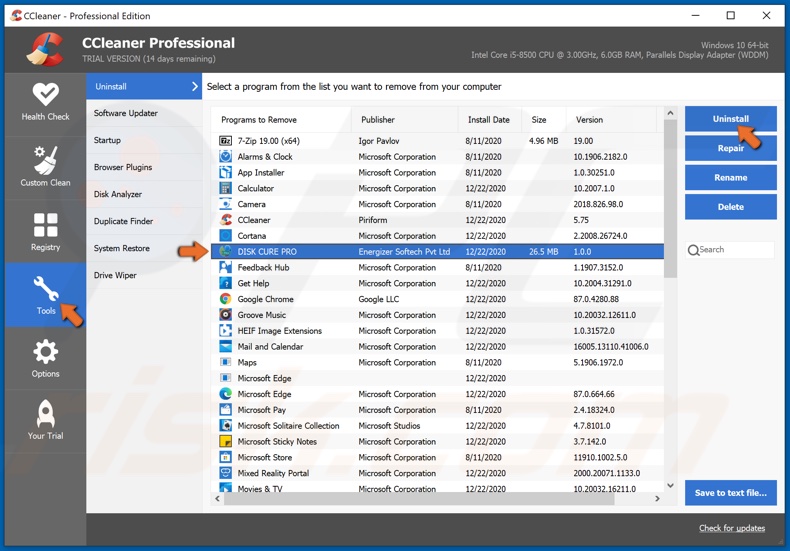Click the Microsoft Pay icon
The width and height of the screenshot is (790, 551).
[x=225, y=410]
